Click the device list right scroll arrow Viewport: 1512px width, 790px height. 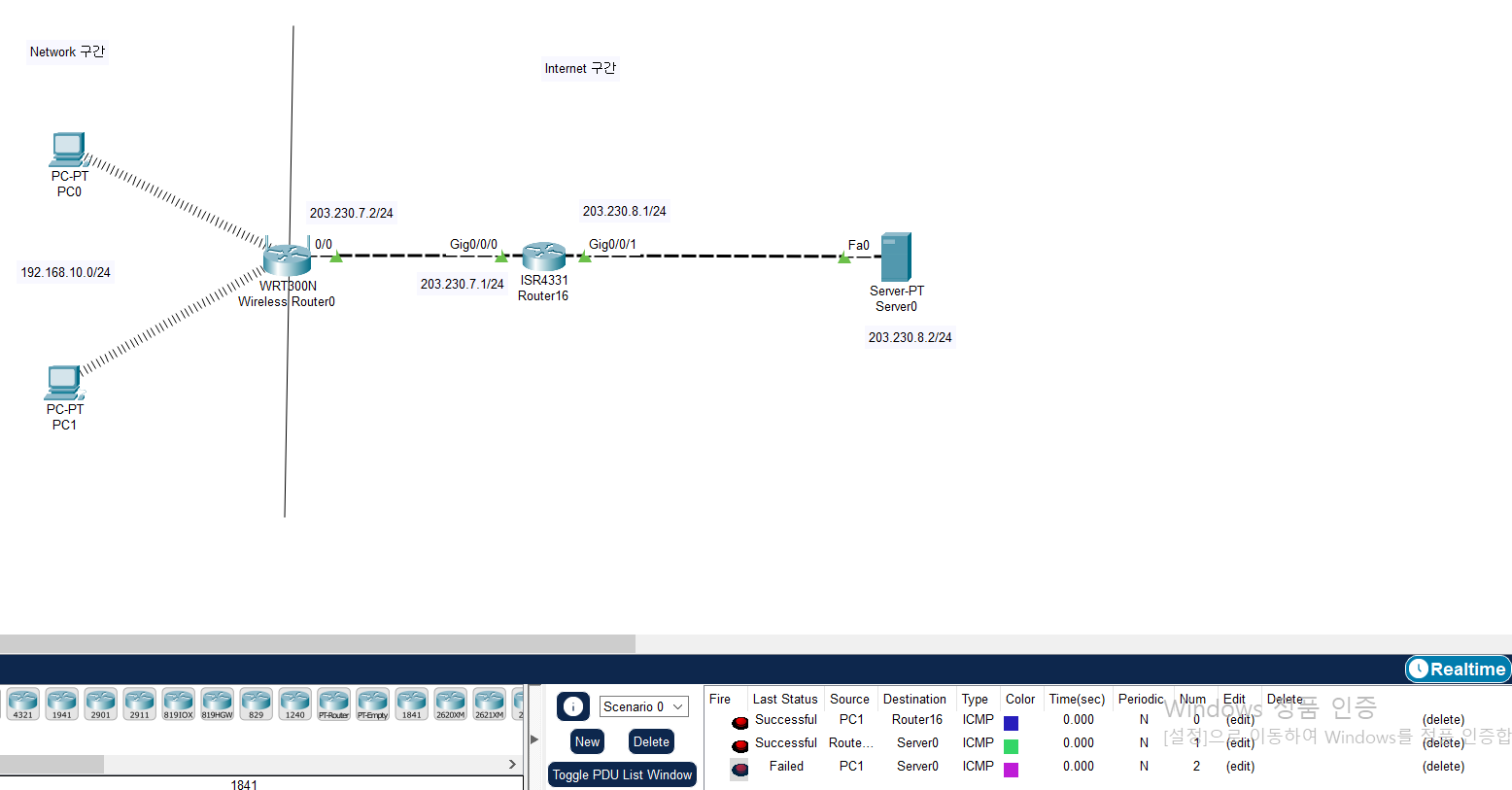(513, 765)
